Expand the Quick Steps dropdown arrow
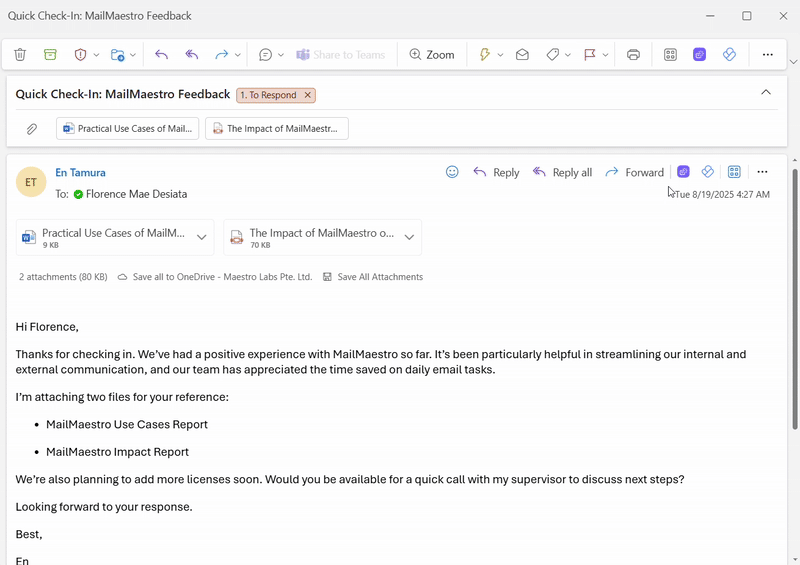The height and width of the screenshot is (565, 800). coord(500,55)
